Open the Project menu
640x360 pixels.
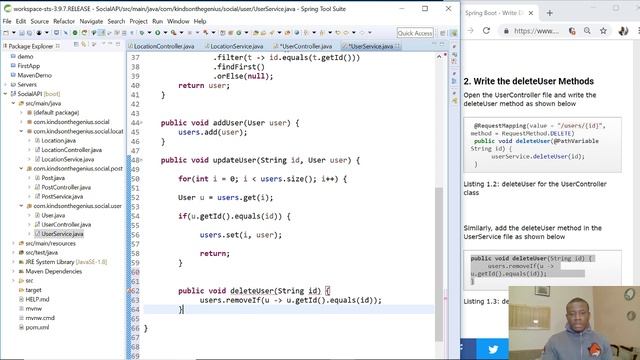tap(138, 21)
